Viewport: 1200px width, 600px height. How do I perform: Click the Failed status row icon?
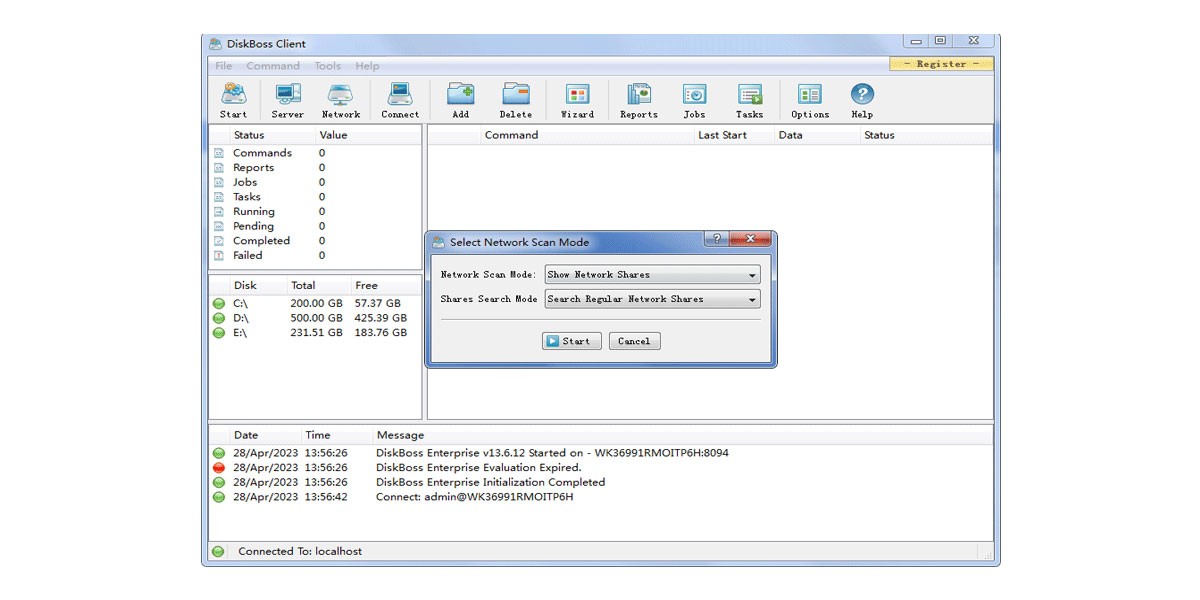[x=219, y=256]
